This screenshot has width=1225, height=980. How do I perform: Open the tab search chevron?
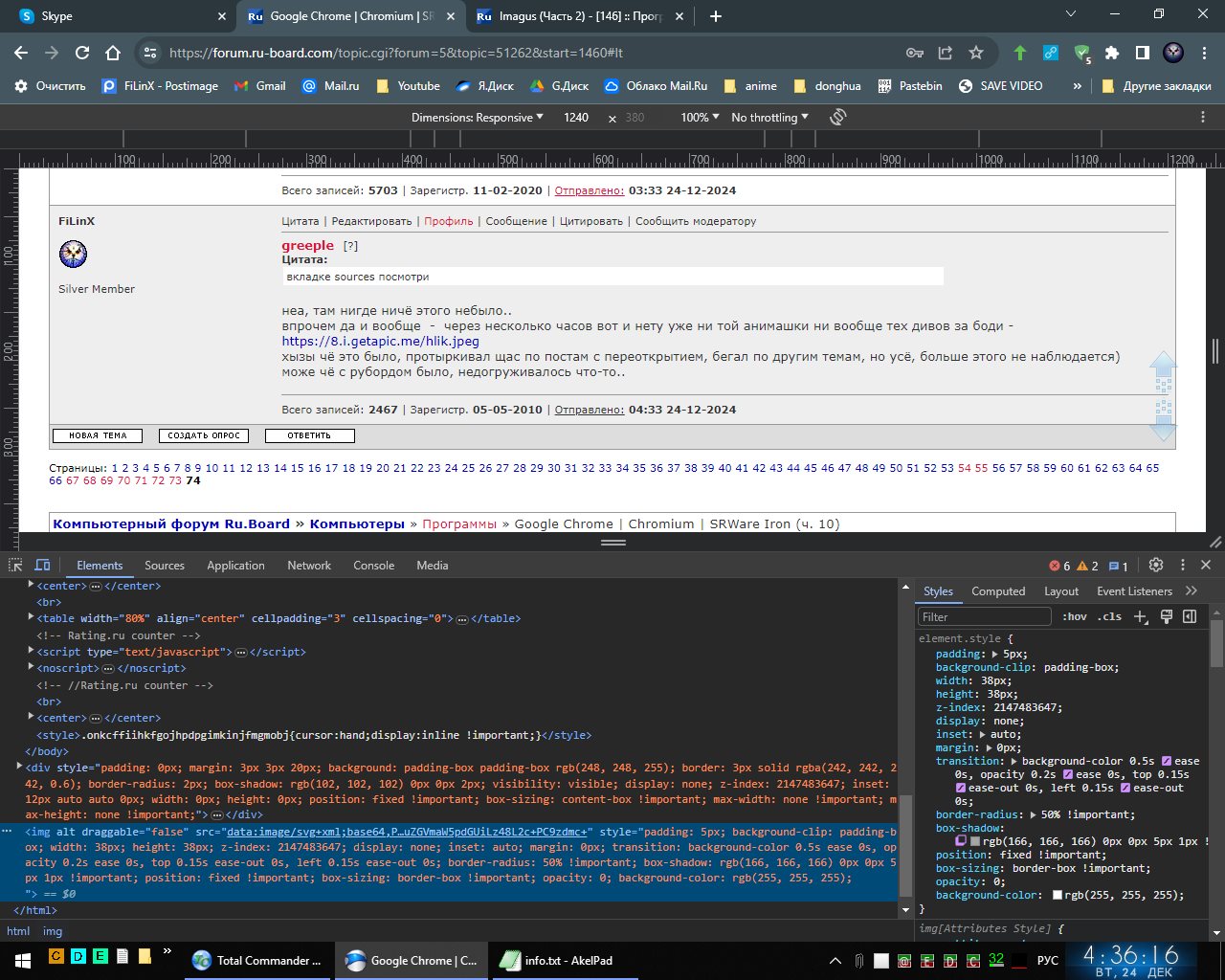(1071, 14)
